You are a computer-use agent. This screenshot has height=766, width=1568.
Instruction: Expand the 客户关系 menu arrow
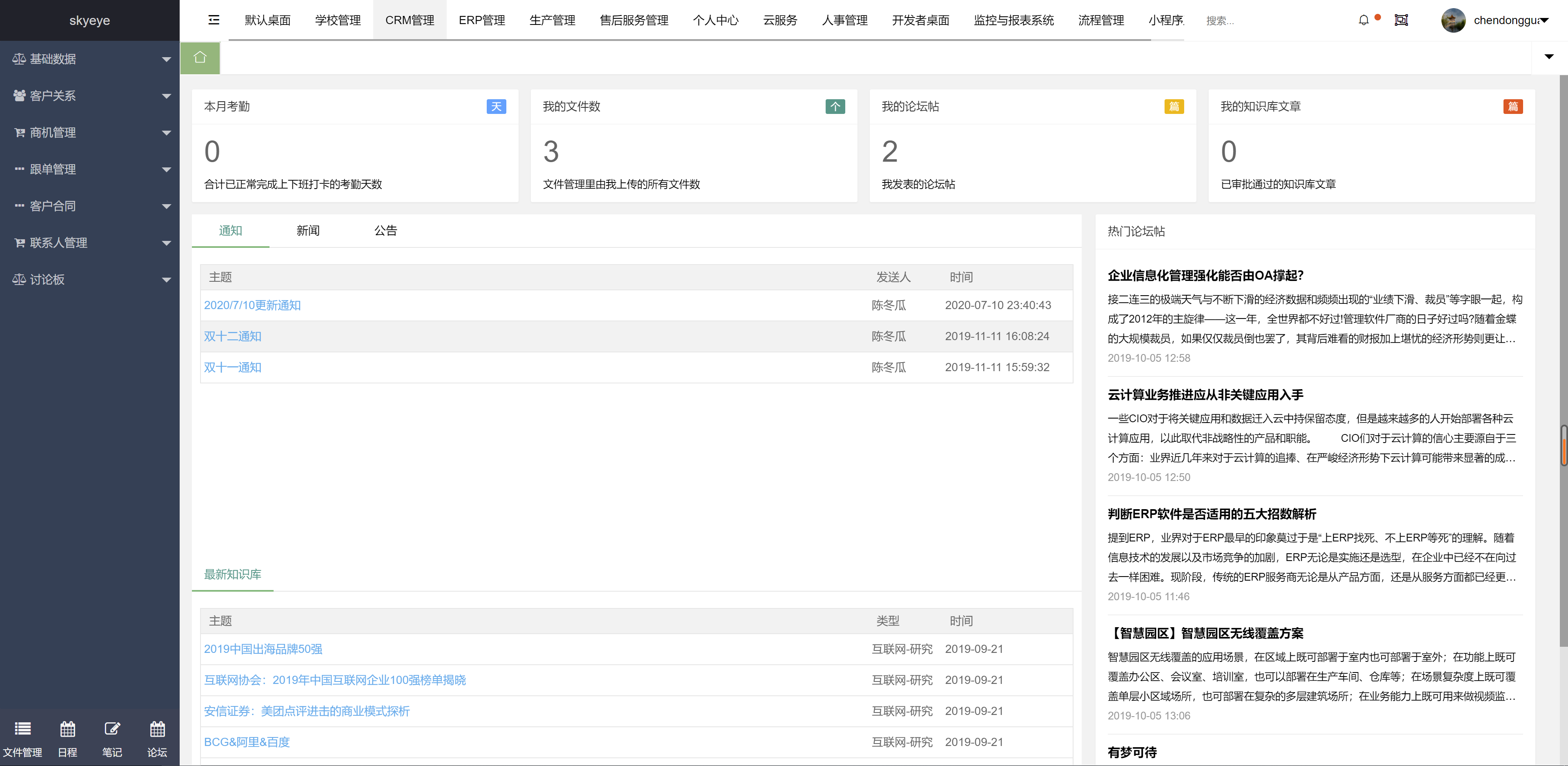(x=166, y=96)
